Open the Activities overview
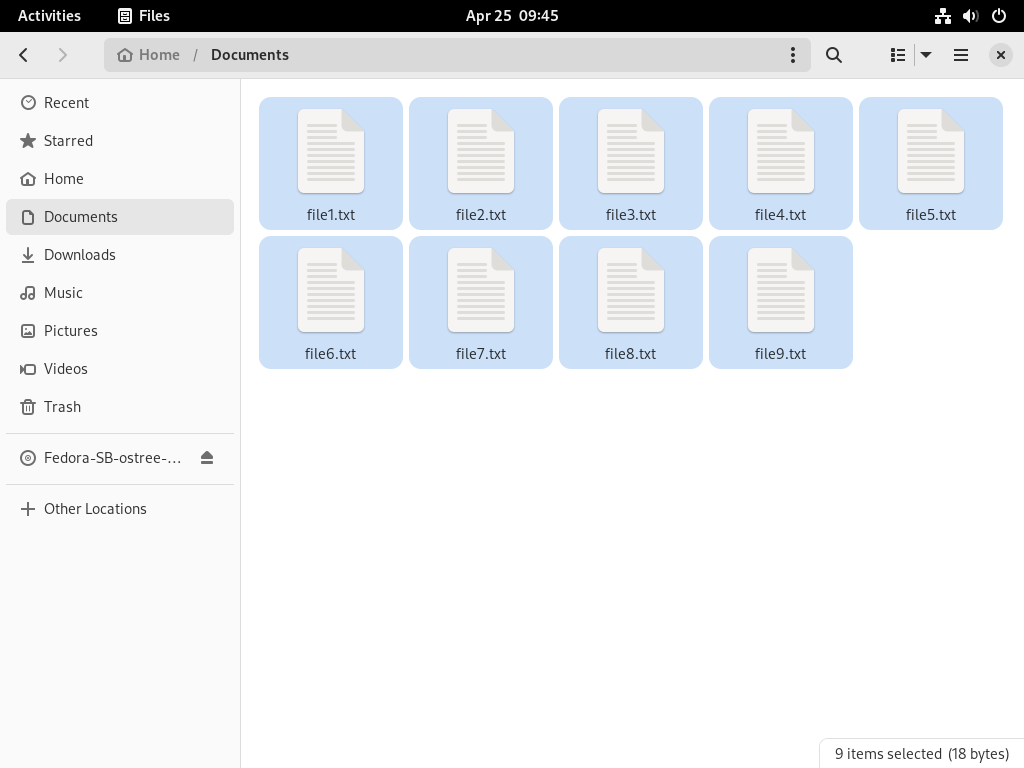This screenshot has width=1024, height=768. click(50, 16)
